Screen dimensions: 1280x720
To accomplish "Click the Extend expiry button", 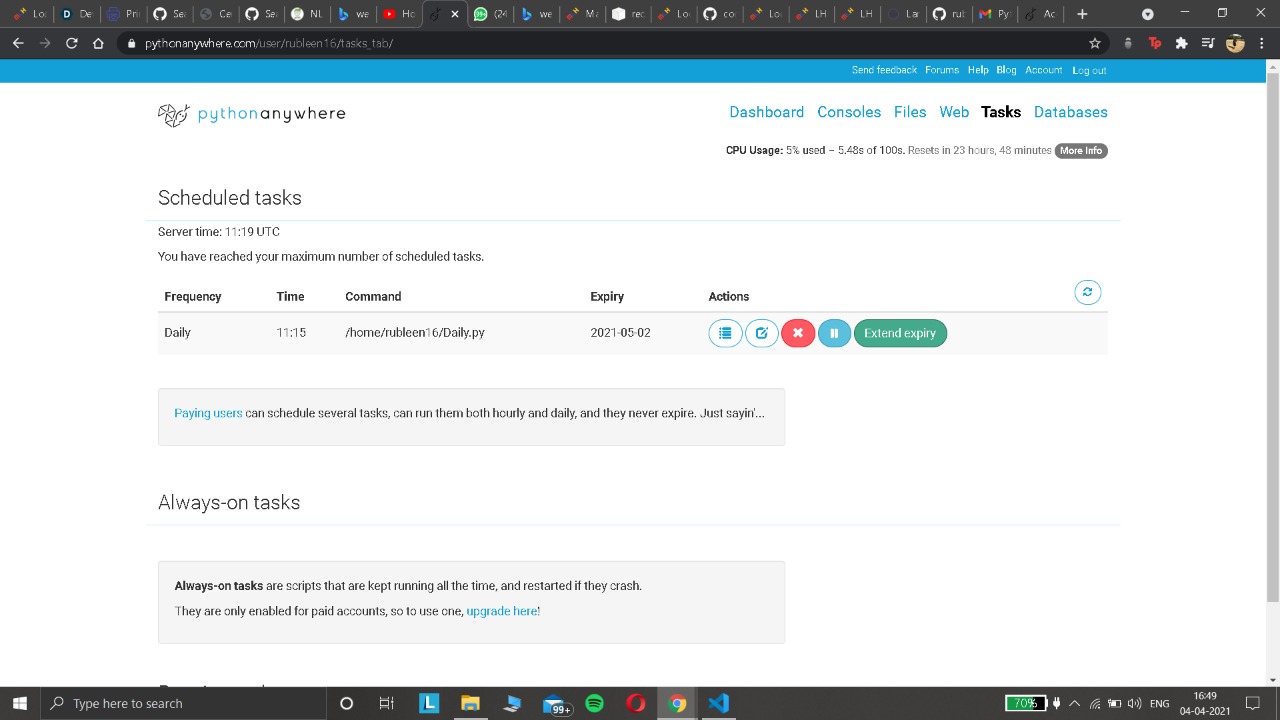I will pyautogui.click(x=900, y=333).
